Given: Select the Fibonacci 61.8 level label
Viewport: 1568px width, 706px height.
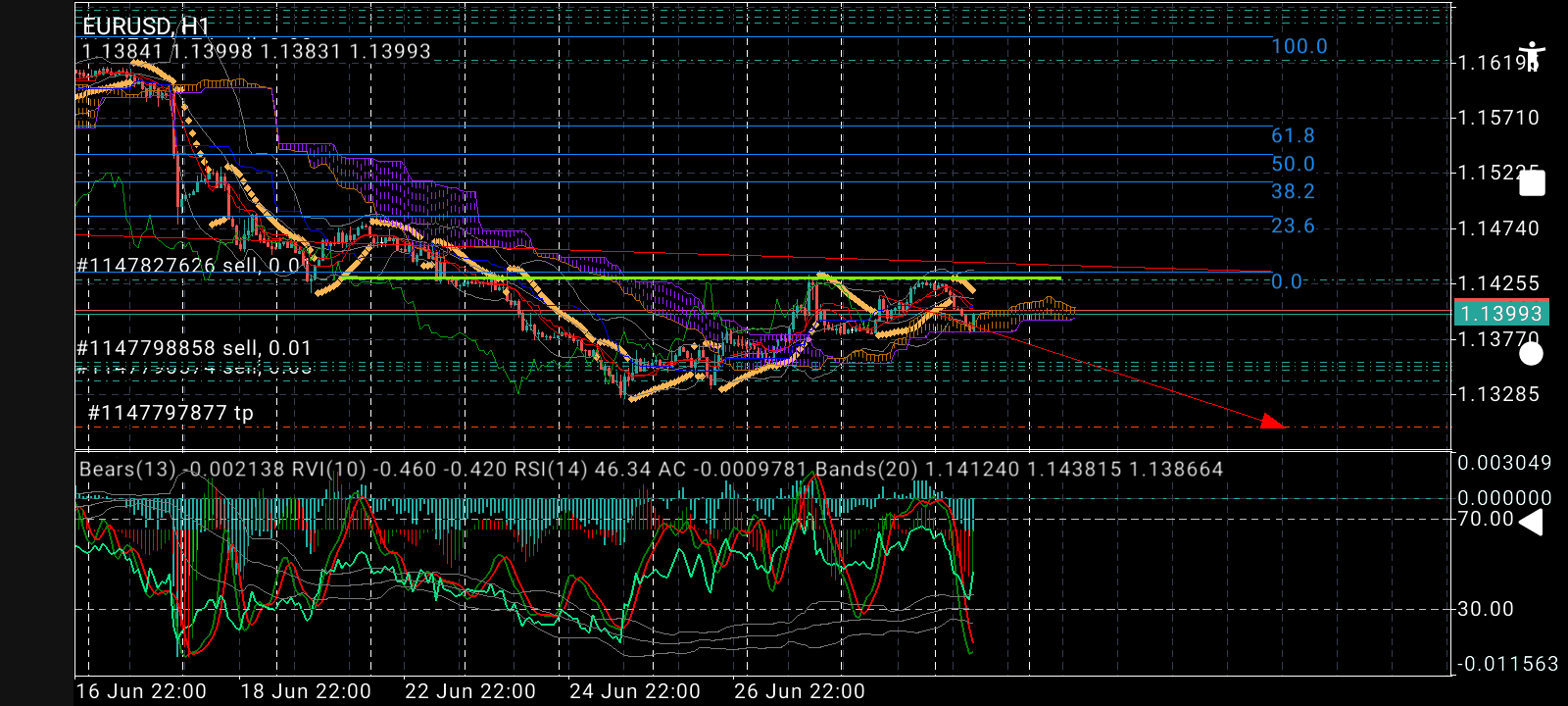Looking at the screenshot, I should (x=1293, y=135).
